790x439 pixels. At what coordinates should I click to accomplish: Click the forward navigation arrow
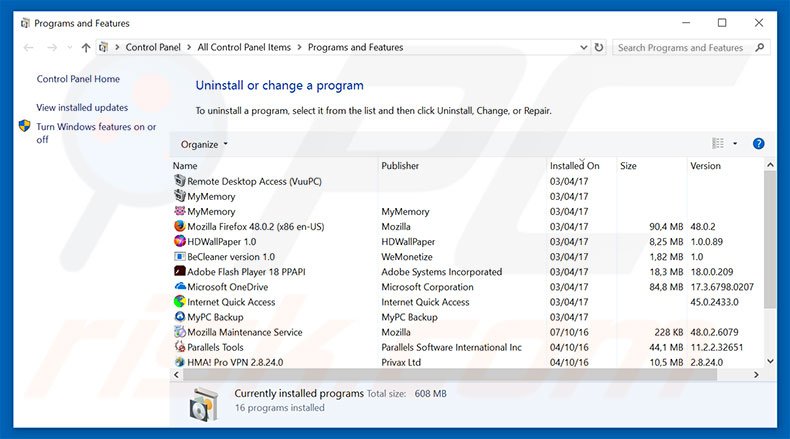[x=52, y=47]
